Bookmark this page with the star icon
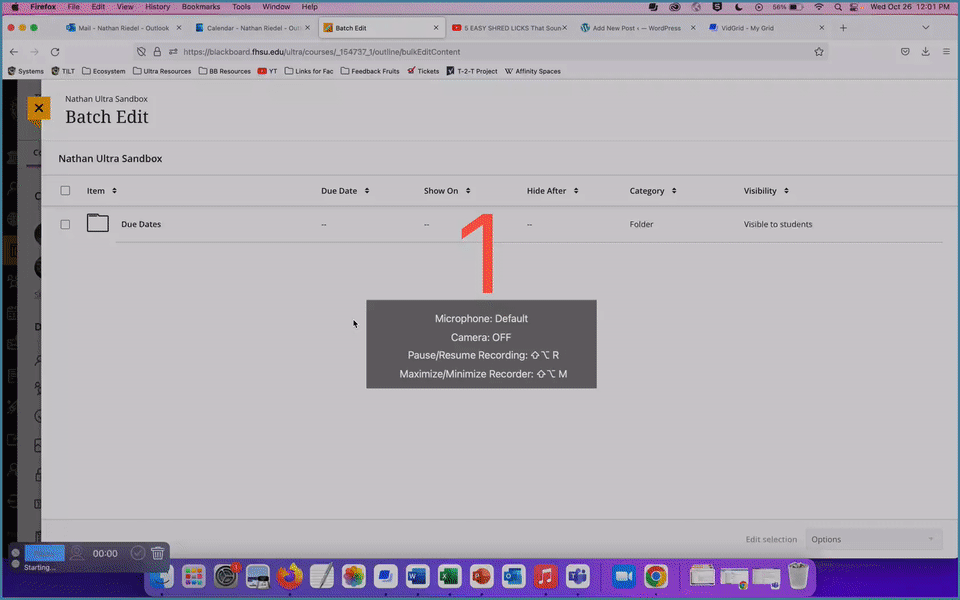The height and width of the screenshot is (600, 960). tap(819, 52)
